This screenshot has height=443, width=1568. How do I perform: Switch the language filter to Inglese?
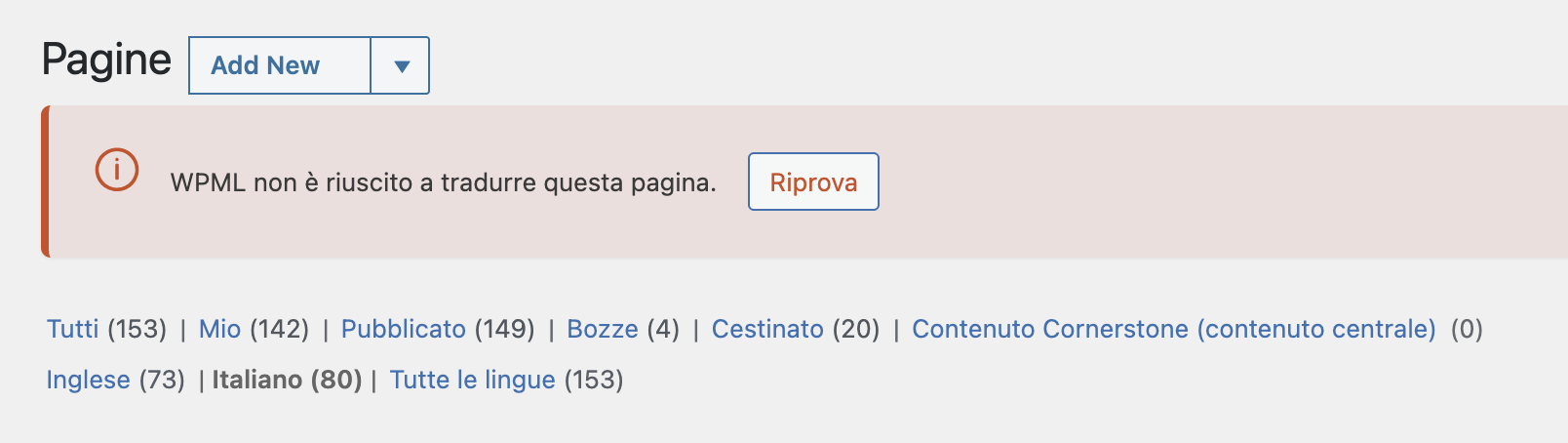click(88, 380)
